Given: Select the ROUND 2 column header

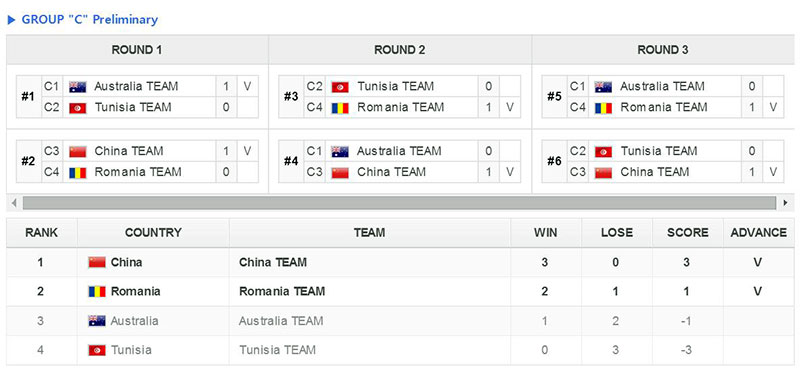Looking at the screenshot, I should (x=400, y=50).
